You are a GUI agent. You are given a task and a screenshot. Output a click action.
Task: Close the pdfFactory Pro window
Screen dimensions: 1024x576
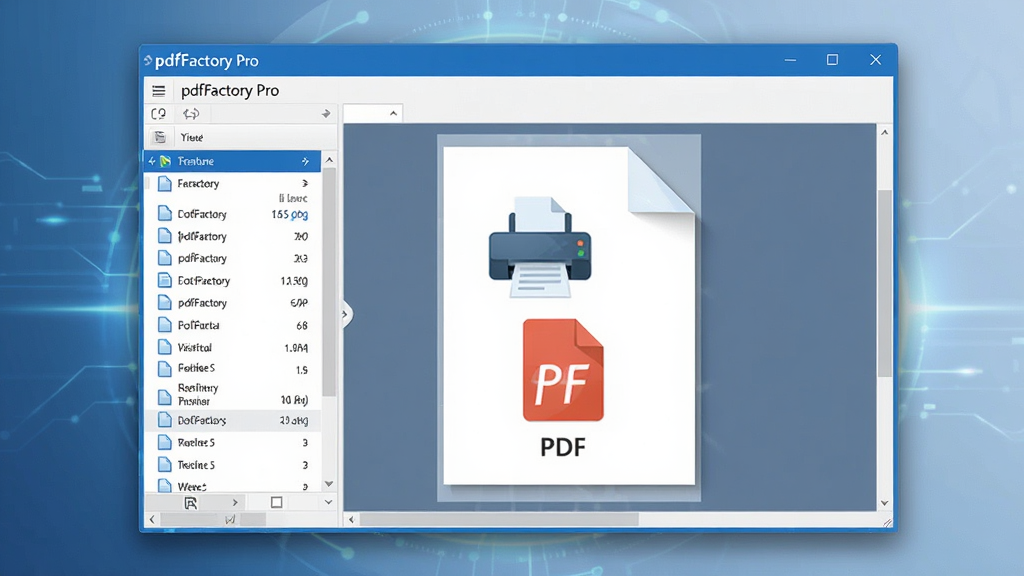tap(876, 60)
